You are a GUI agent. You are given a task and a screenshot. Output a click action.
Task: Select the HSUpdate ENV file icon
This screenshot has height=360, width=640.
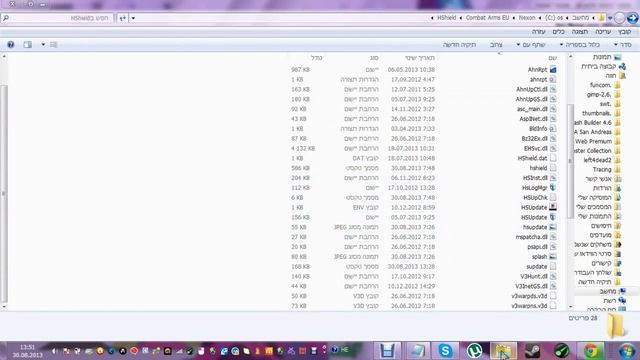(x=553, y=207)
